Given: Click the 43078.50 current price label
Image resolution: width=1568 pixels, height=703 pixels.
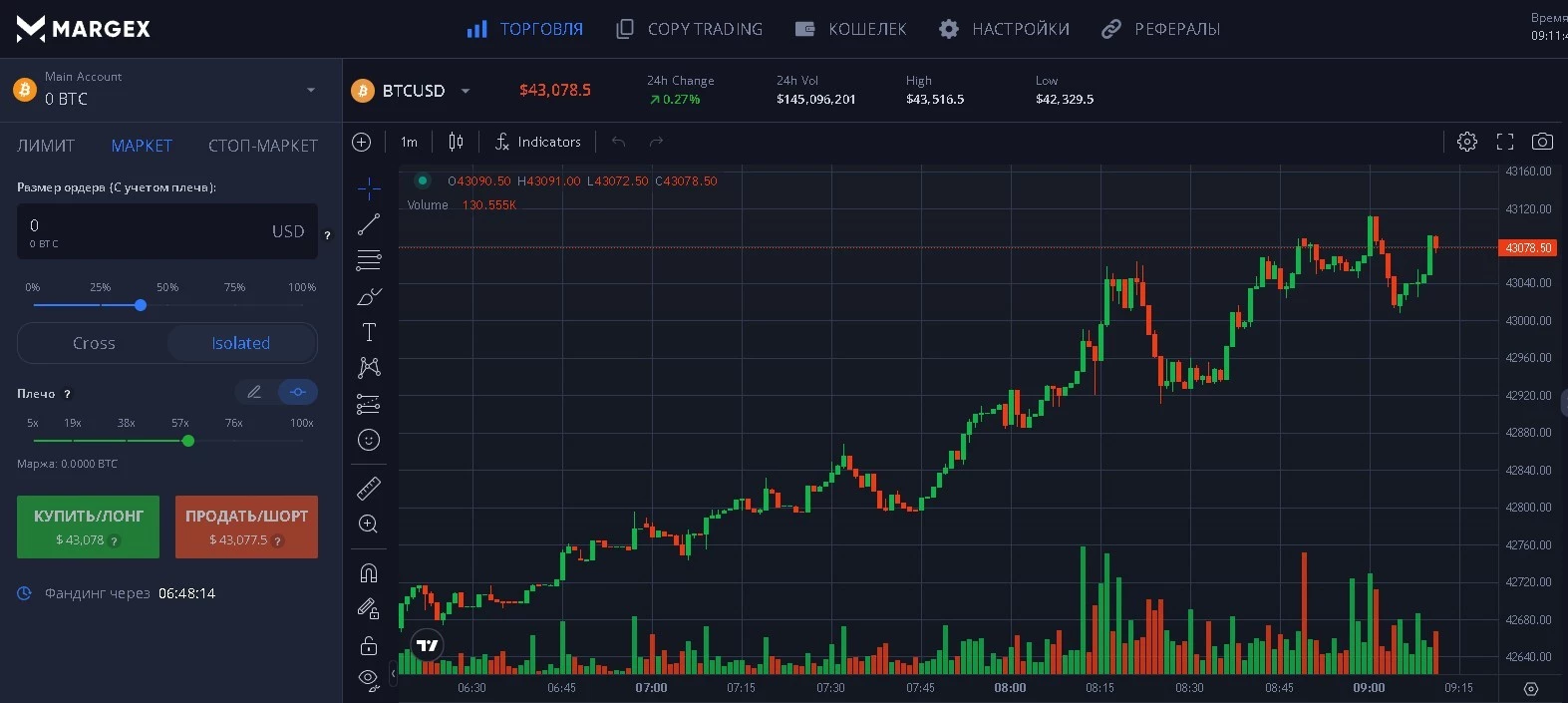Looking at the screenshot, I should coord(1527,247).
